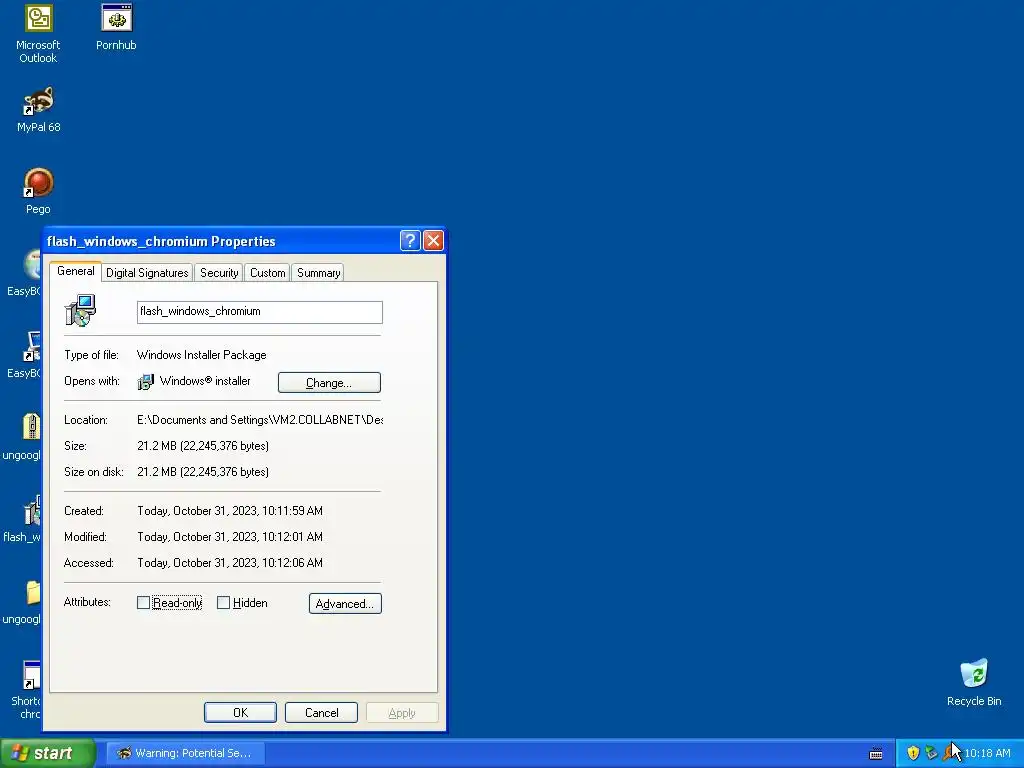Click the Size value 21.2 MB
This screenshot has width=1024, height=768.
(203, 446)
